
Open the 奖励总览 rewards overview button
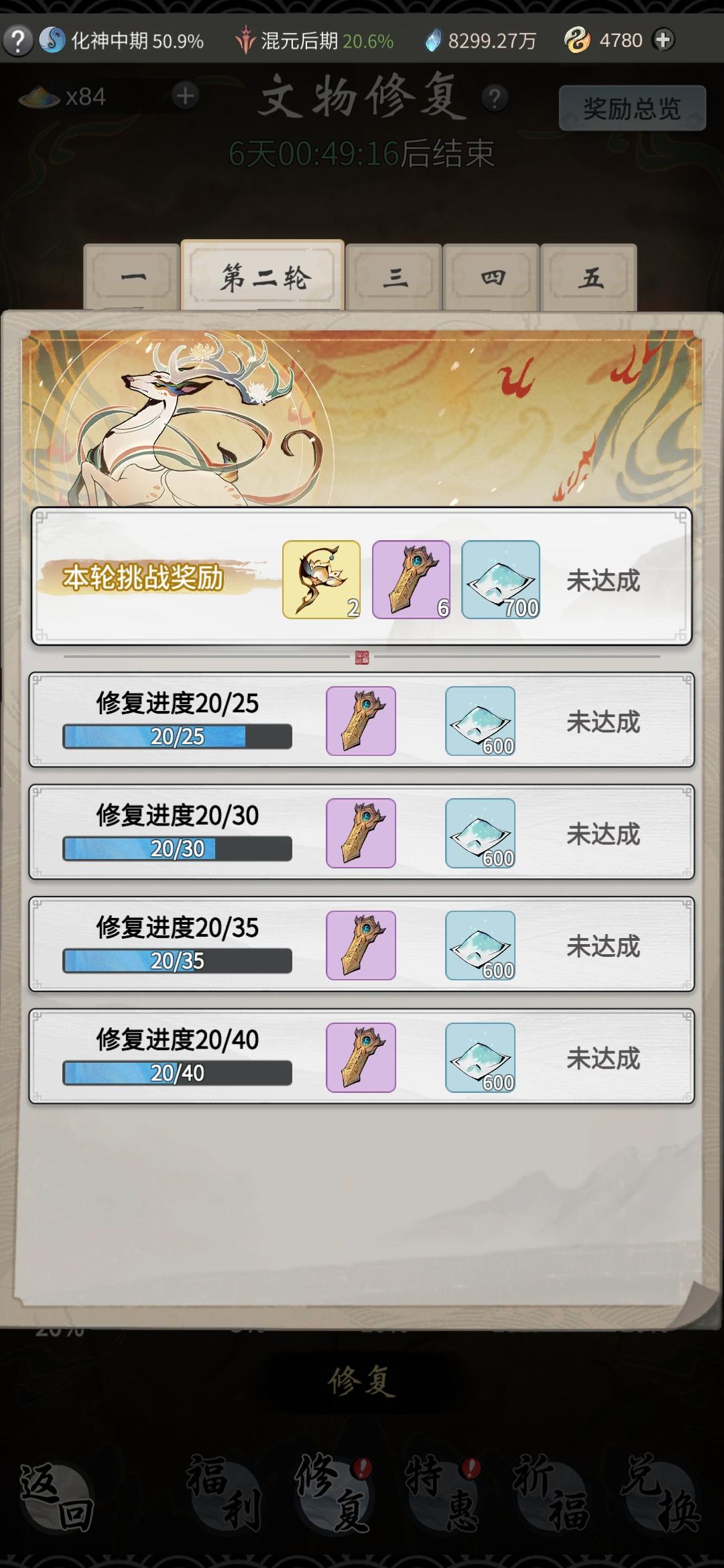pos(632,108)
